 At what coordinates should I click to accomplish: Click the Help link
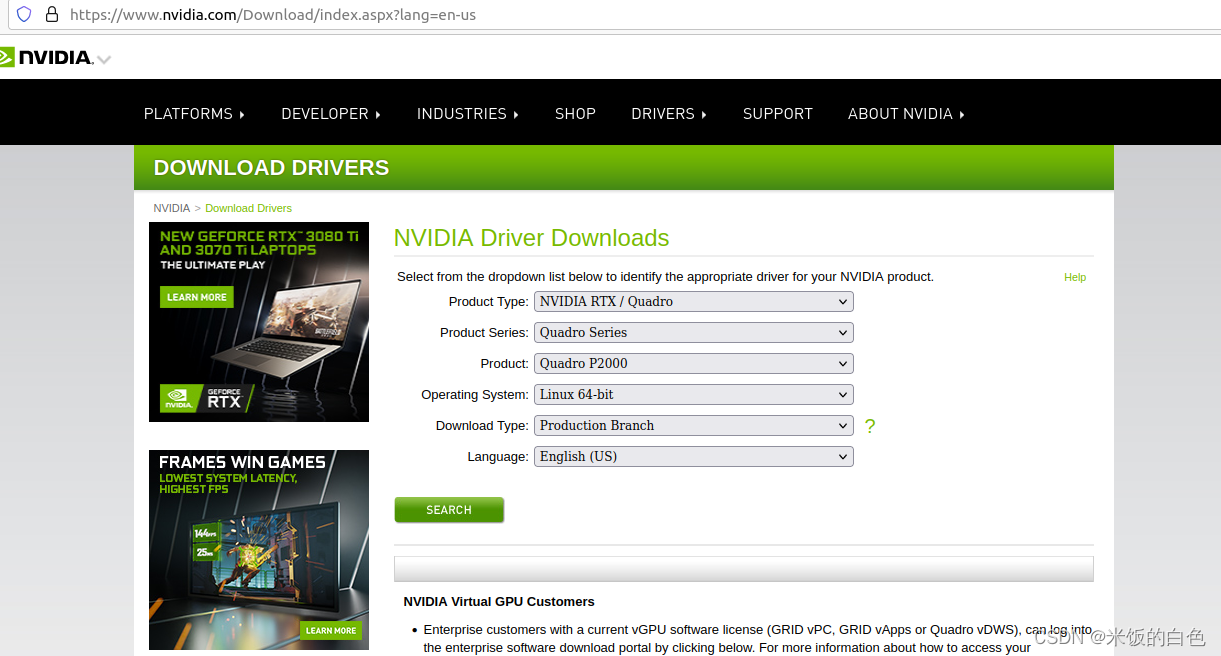coord(1075,277)
